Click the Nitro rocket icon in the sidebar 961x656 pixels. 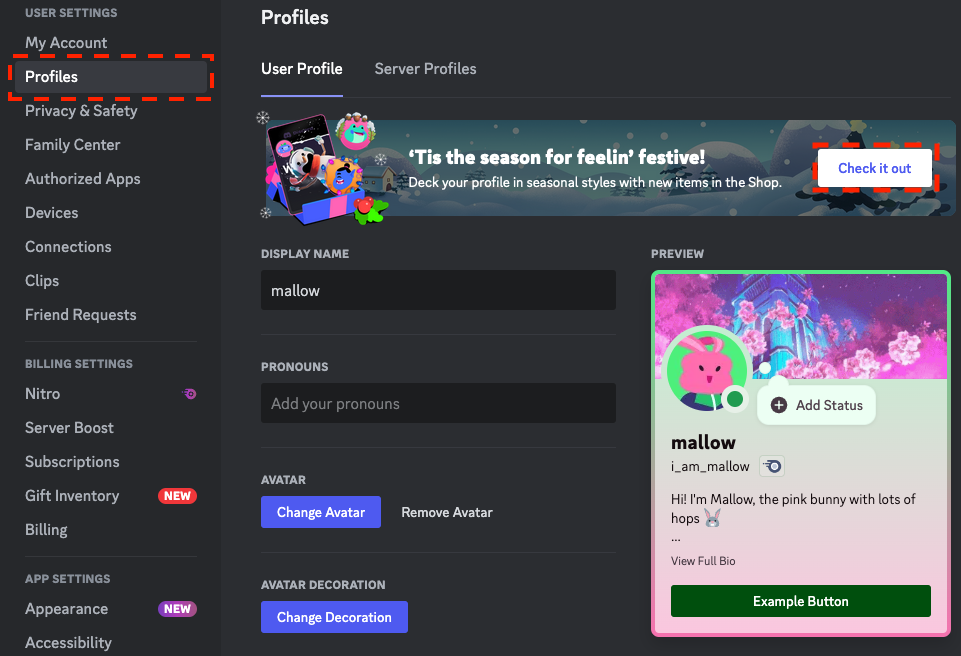[190, 394]
